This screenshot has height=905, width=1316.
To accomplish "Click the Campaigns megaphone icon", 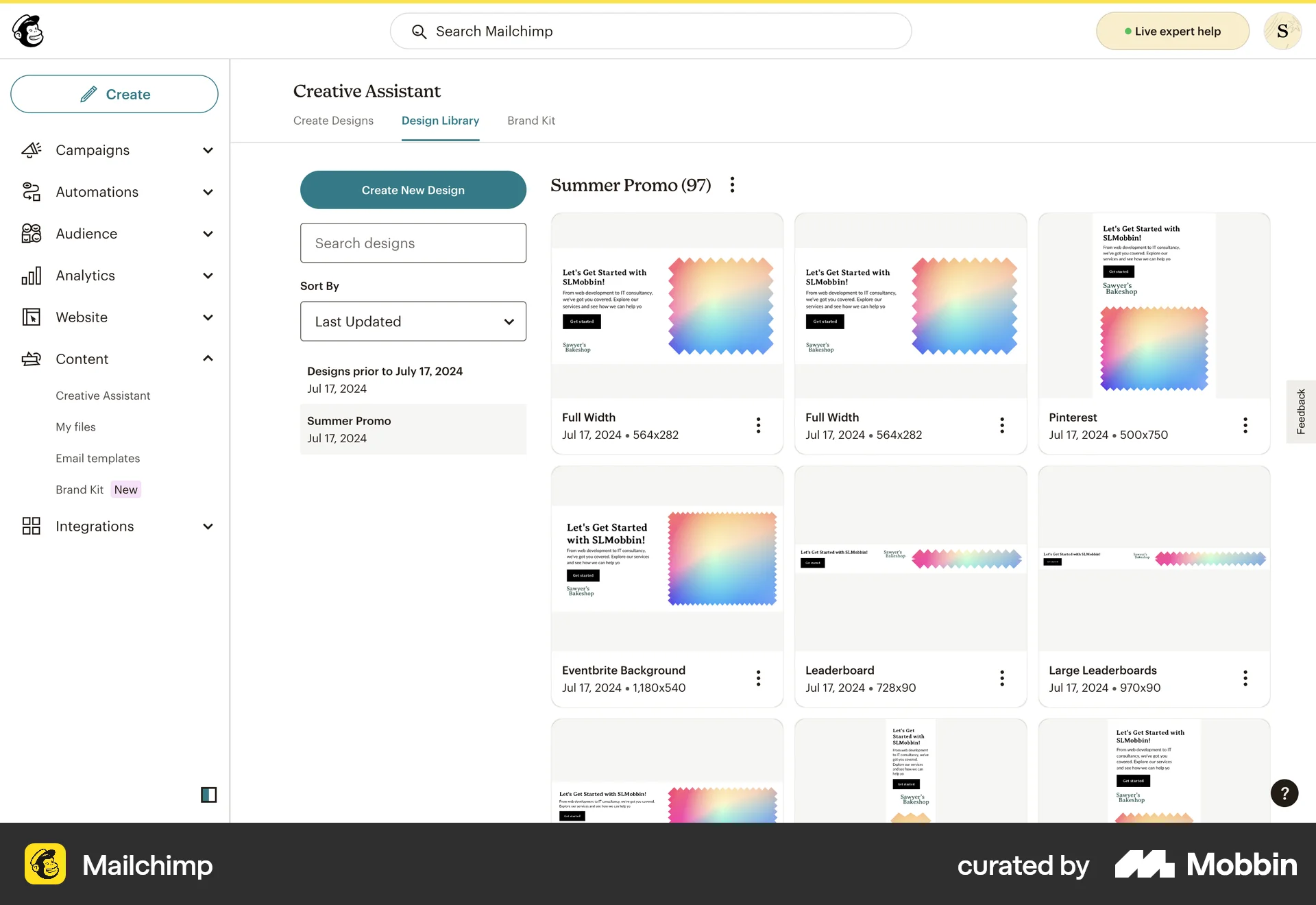I will (32, 150).
